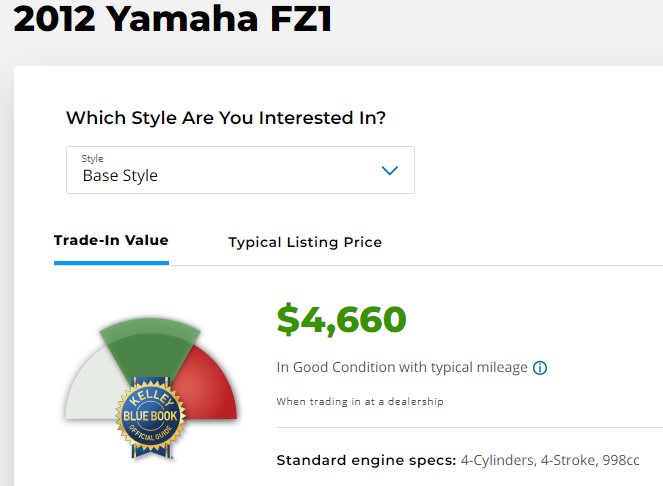Open the Base Style combo box
Screen dimensions: 663x486
click(240, 170)
